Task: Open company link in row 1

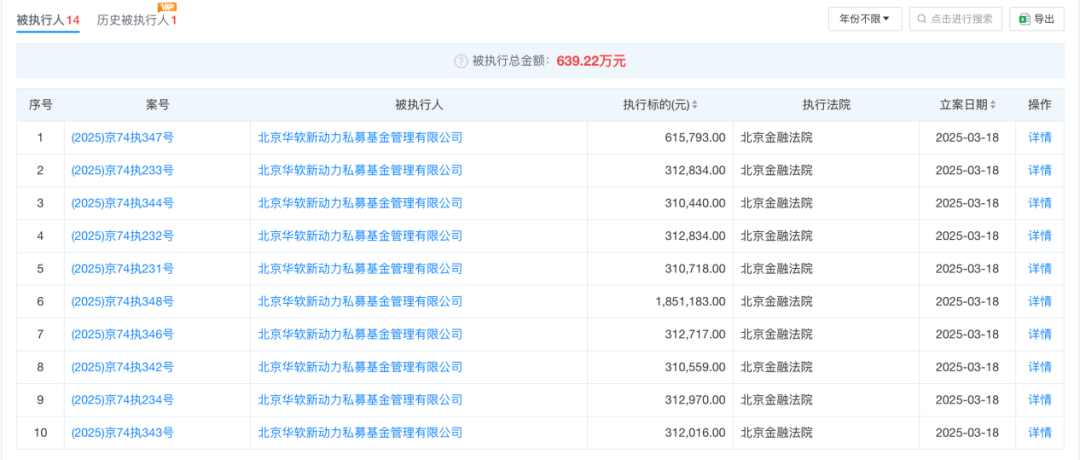Action: coord(360,138)
